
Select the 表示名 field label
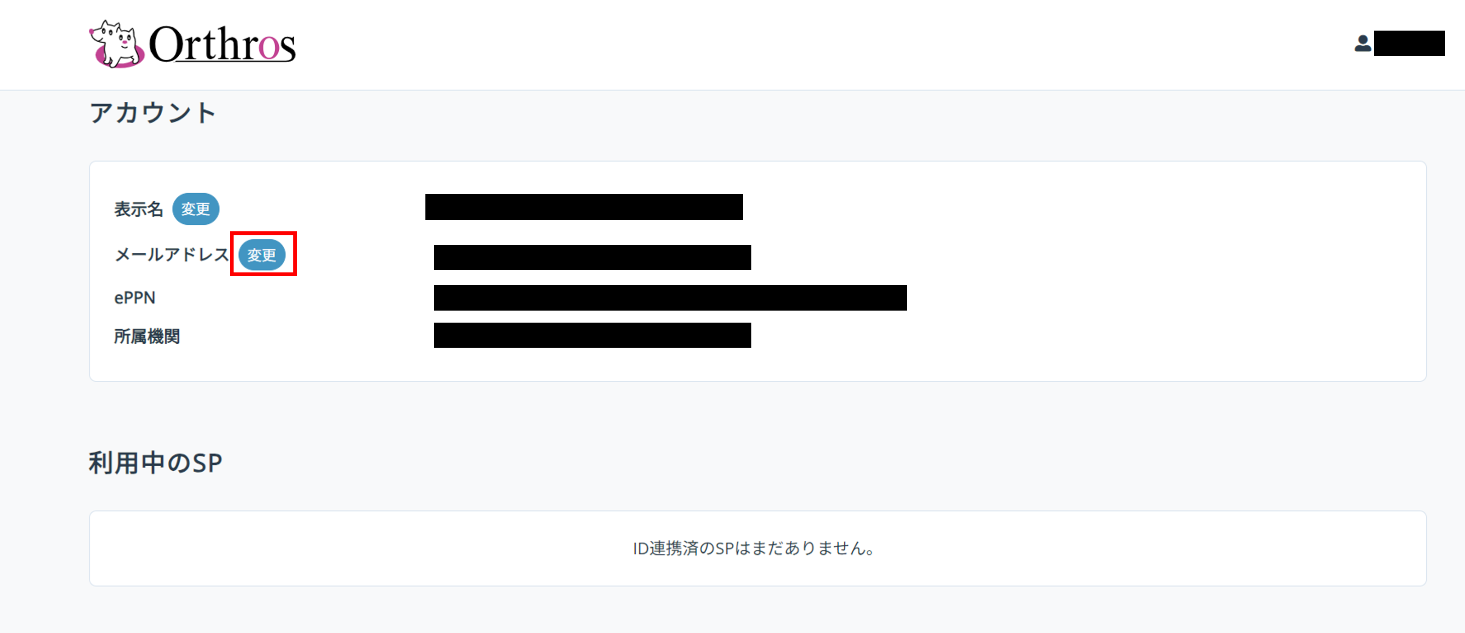click(139, 210)
